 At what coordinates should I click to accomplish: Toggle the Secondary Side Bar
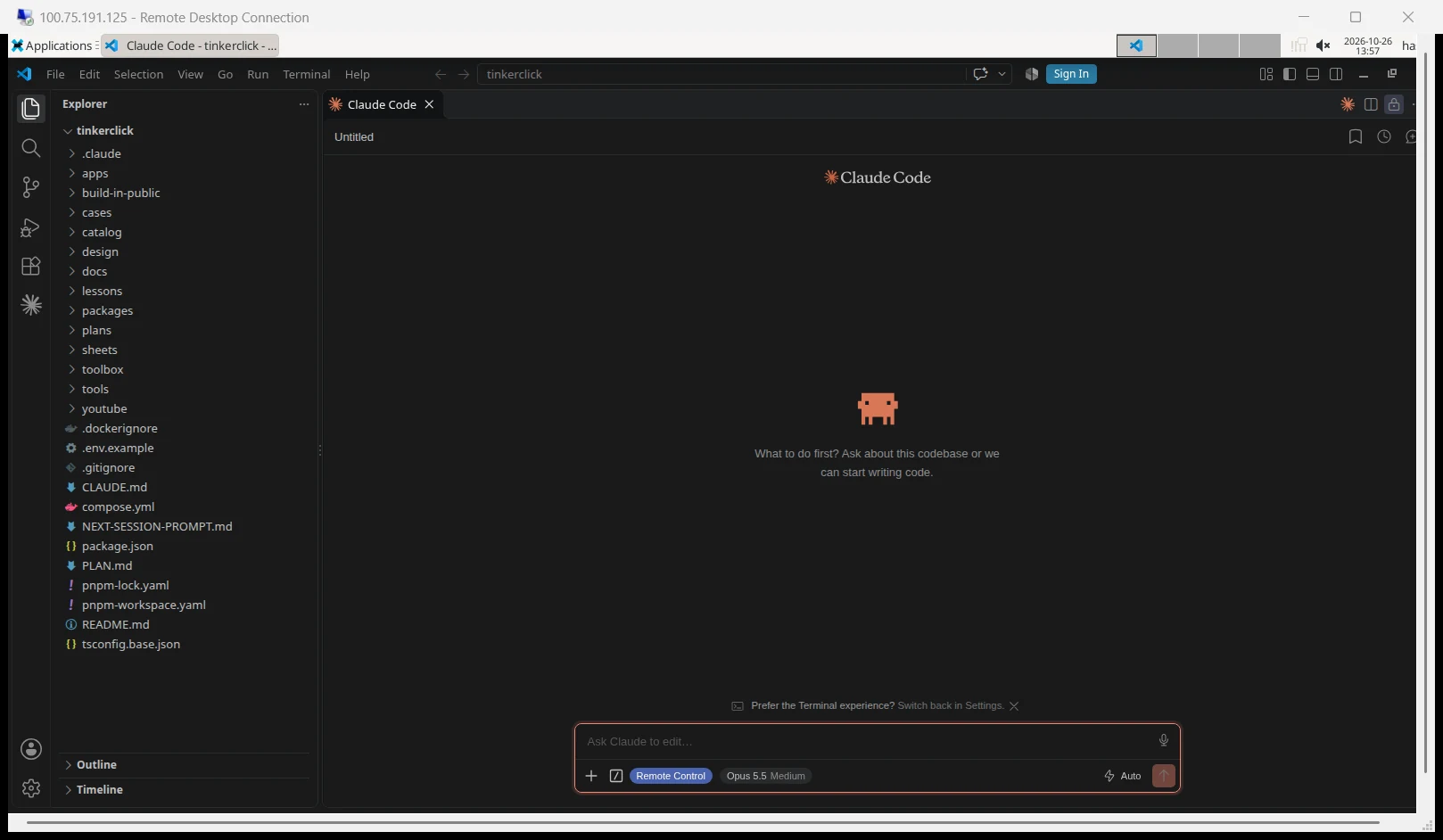pos(1335,74)
